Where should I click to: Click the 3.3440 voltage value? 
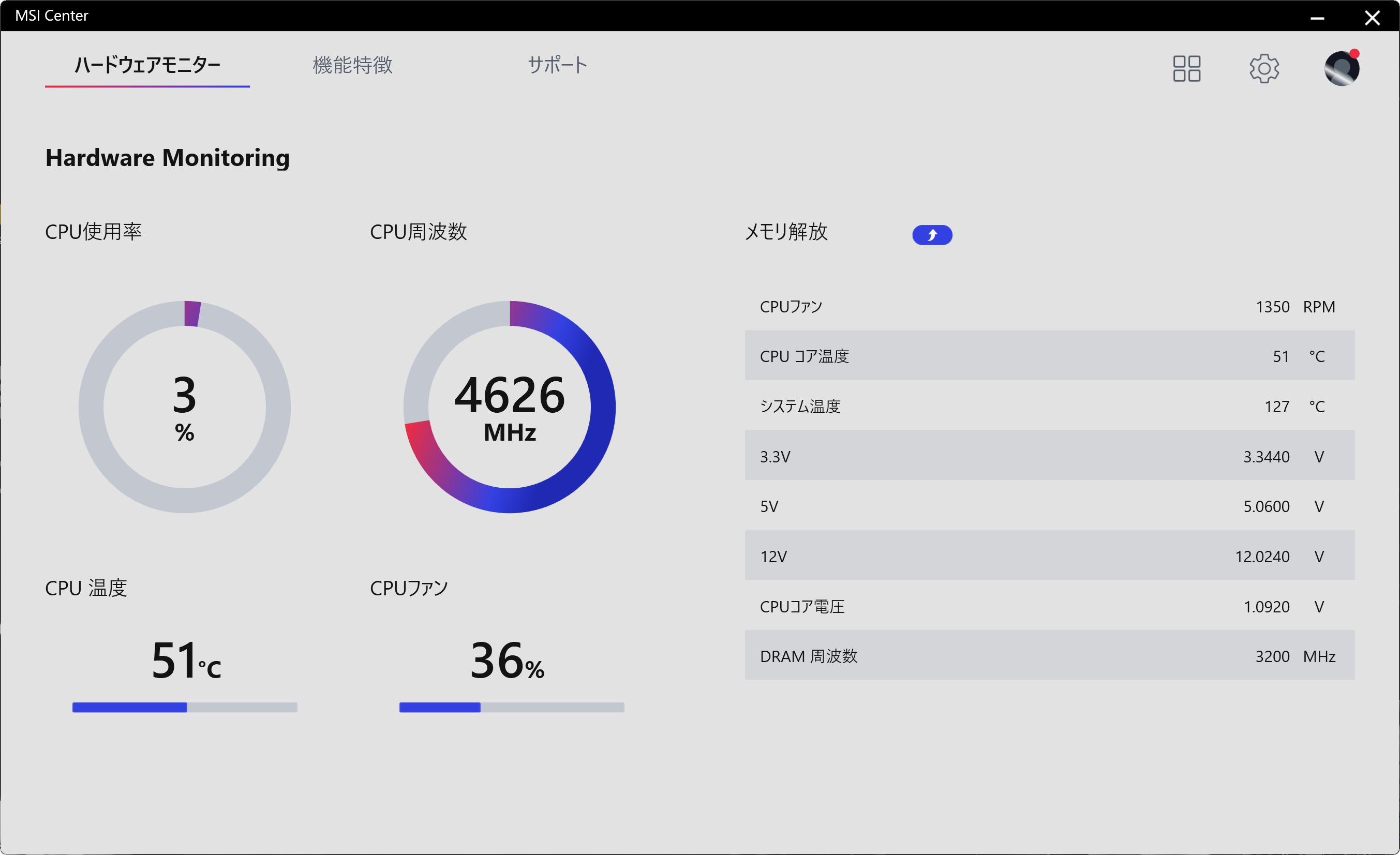(1266, 456)
